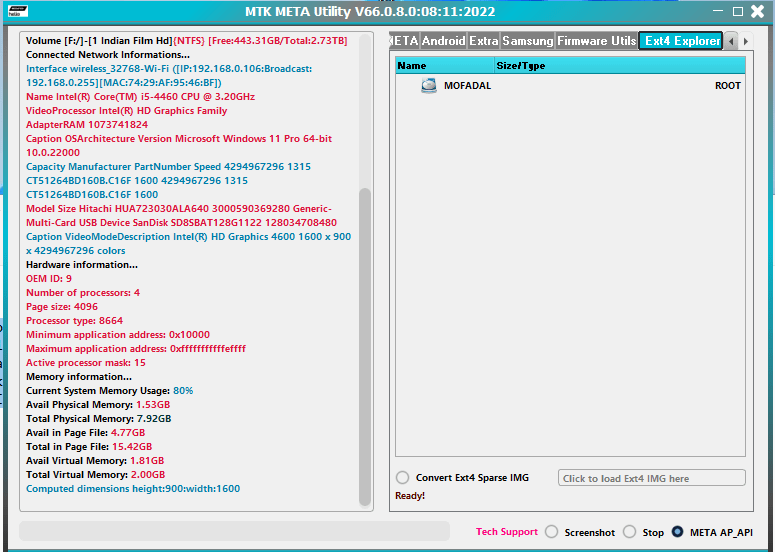This screenshot has width=775, height=552.
Task: Select the Stop radio button
Action: 629,532
